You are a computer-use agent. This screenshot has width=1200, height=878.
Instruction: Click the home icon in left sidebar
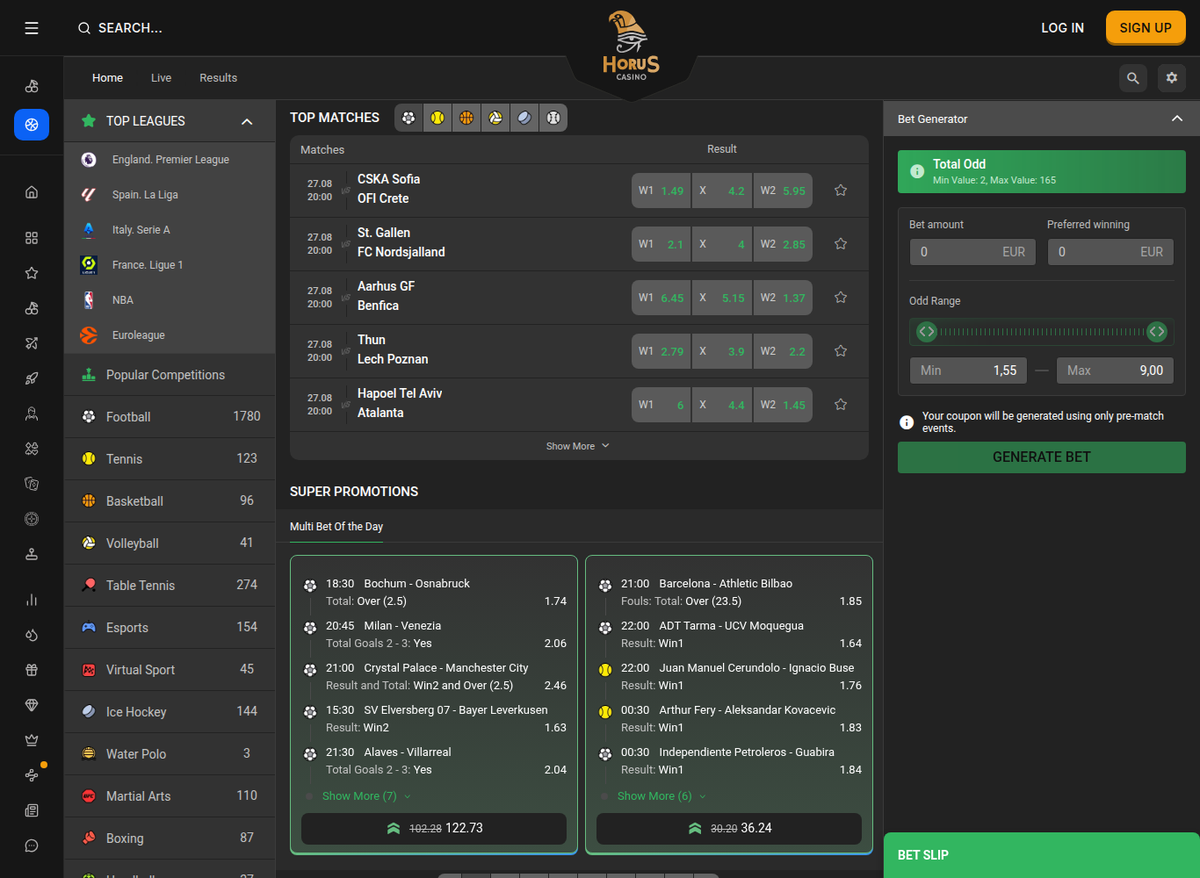coord(31,192)
